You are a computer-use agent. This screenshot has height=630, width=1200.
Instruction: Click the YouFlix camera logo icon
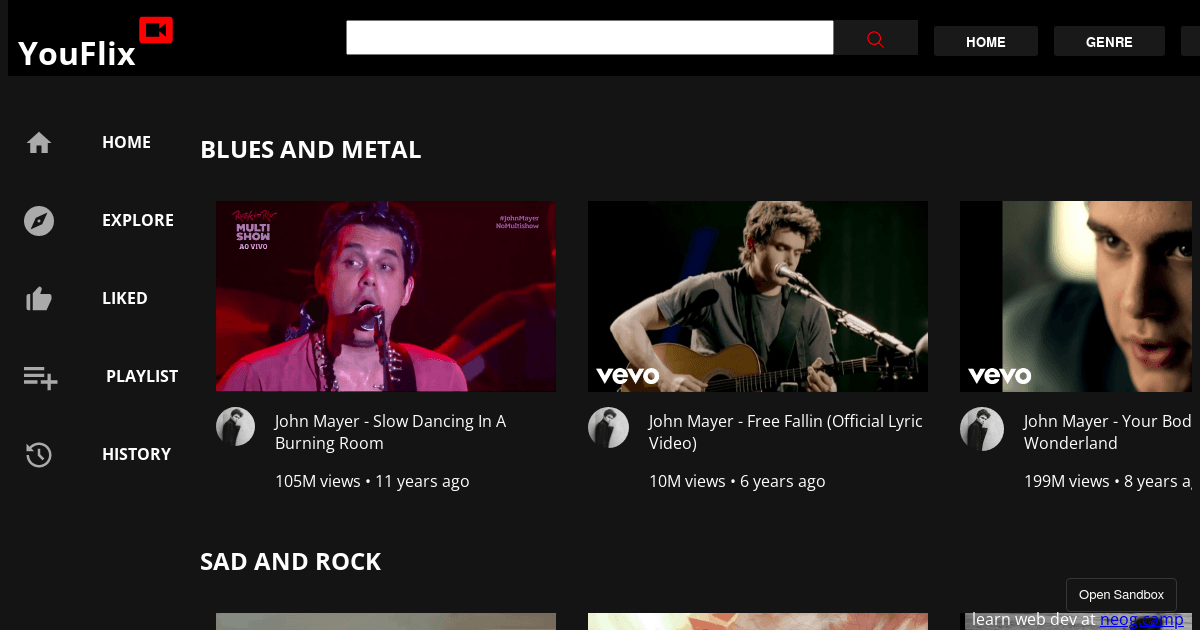155,31
